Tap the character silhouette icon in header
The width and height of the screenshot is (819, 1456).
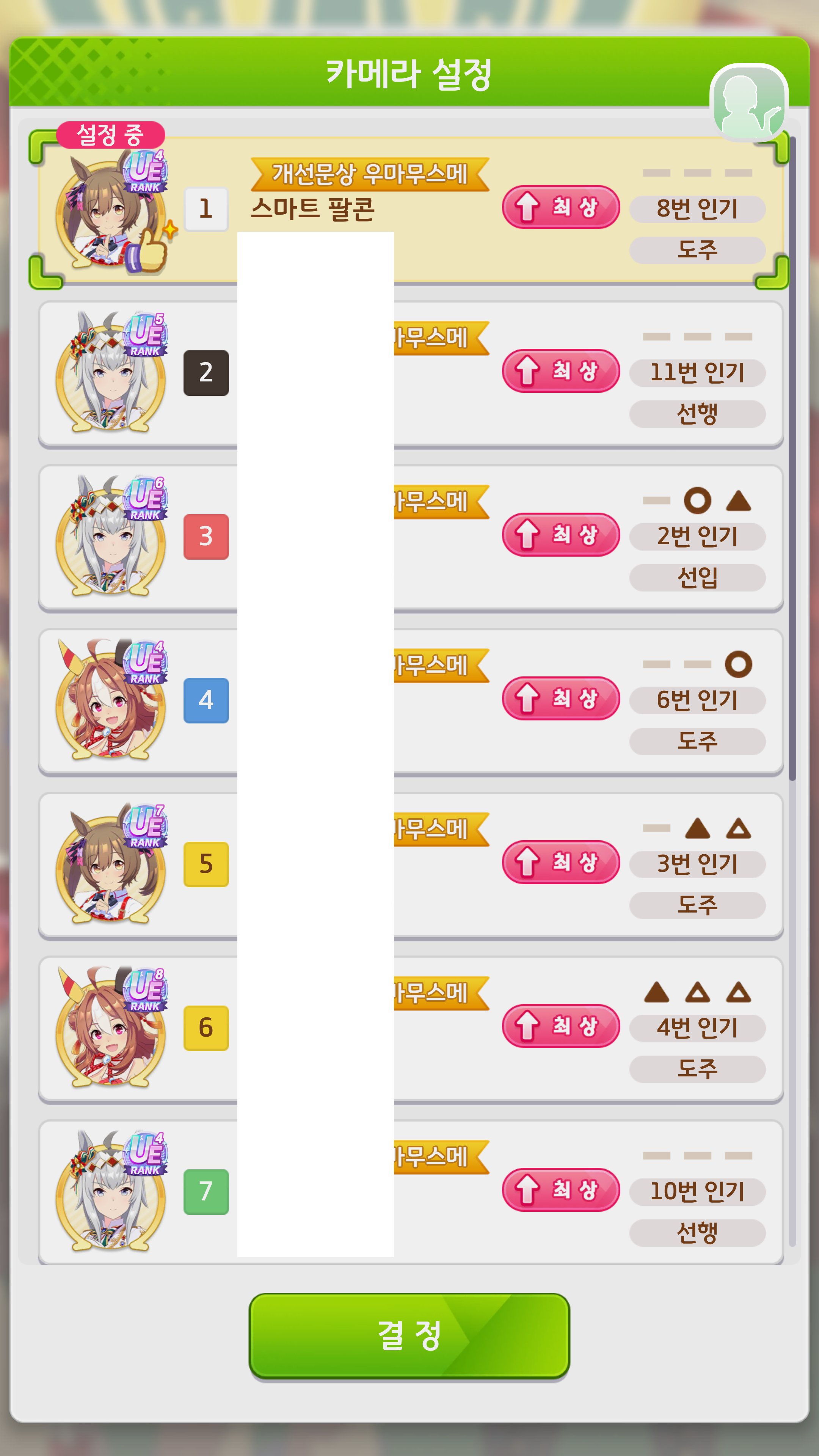point(749,102)
